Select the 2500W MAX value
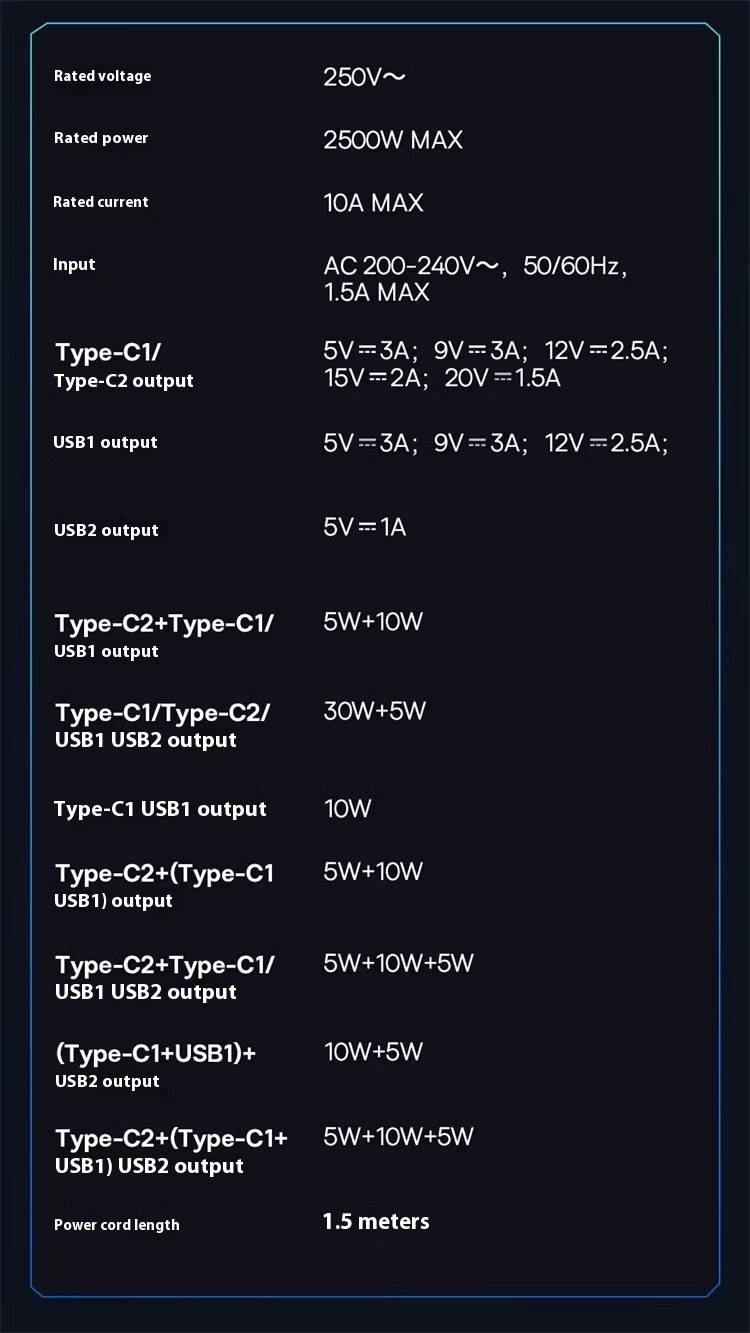 pyautogui.click(x=393, y=140)
